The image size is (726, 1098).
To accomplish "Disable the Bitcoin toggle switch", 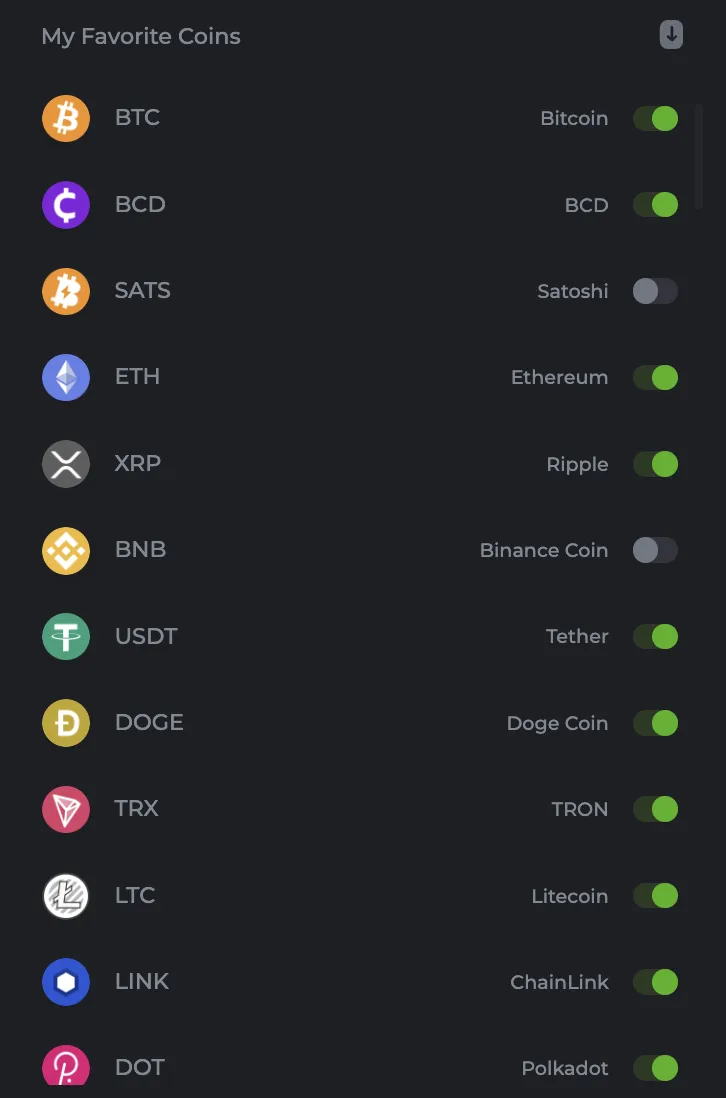I will [x=655, y=118].
